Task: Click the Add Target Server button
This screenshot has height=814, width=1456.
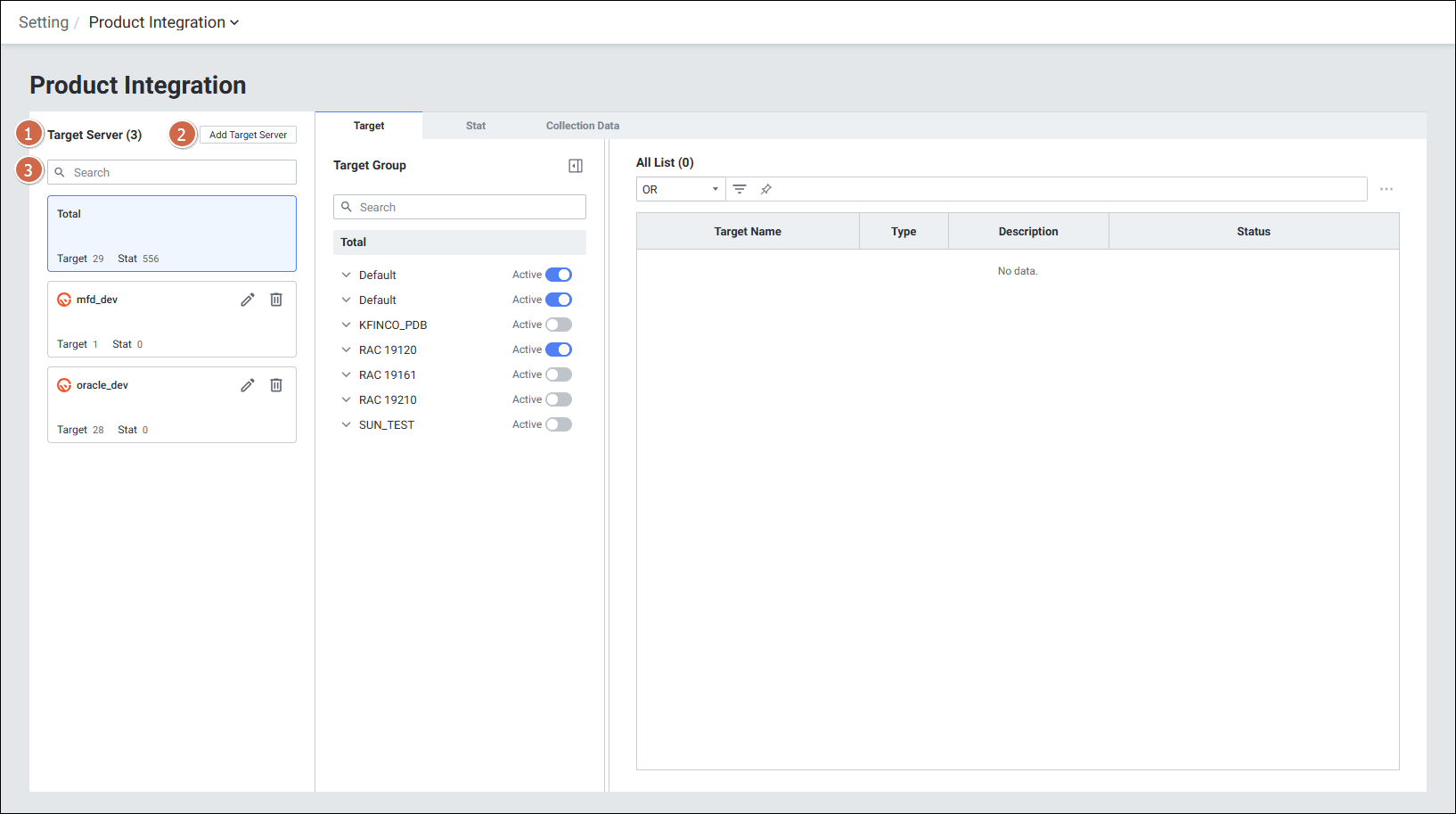Action: (248, 135)
